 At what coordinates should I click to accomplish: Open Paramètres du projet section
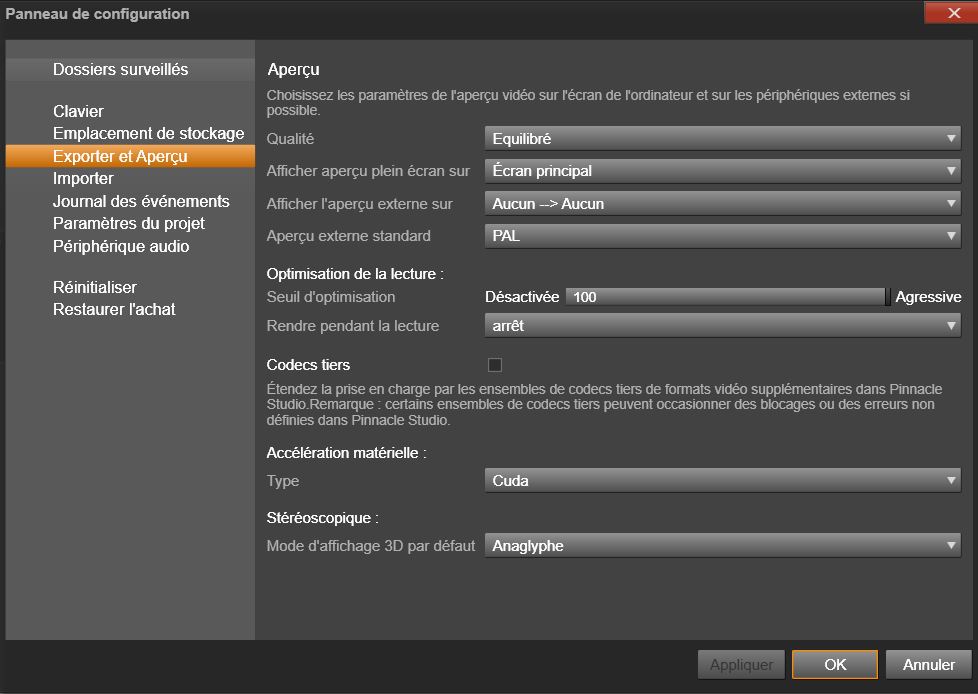128,223
